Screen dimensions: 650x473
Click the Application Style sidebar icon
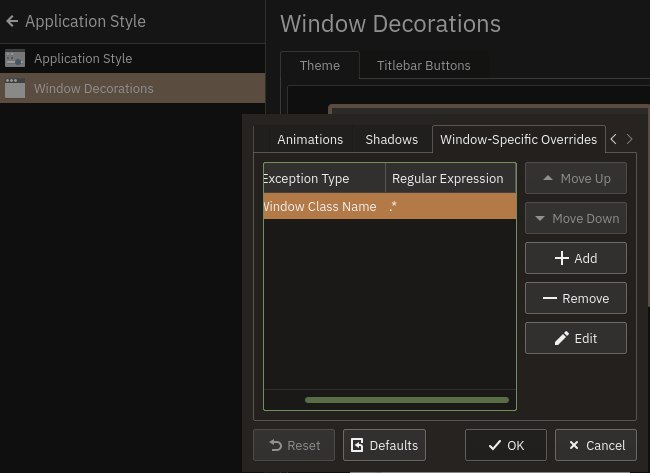(x=15, y=58)
